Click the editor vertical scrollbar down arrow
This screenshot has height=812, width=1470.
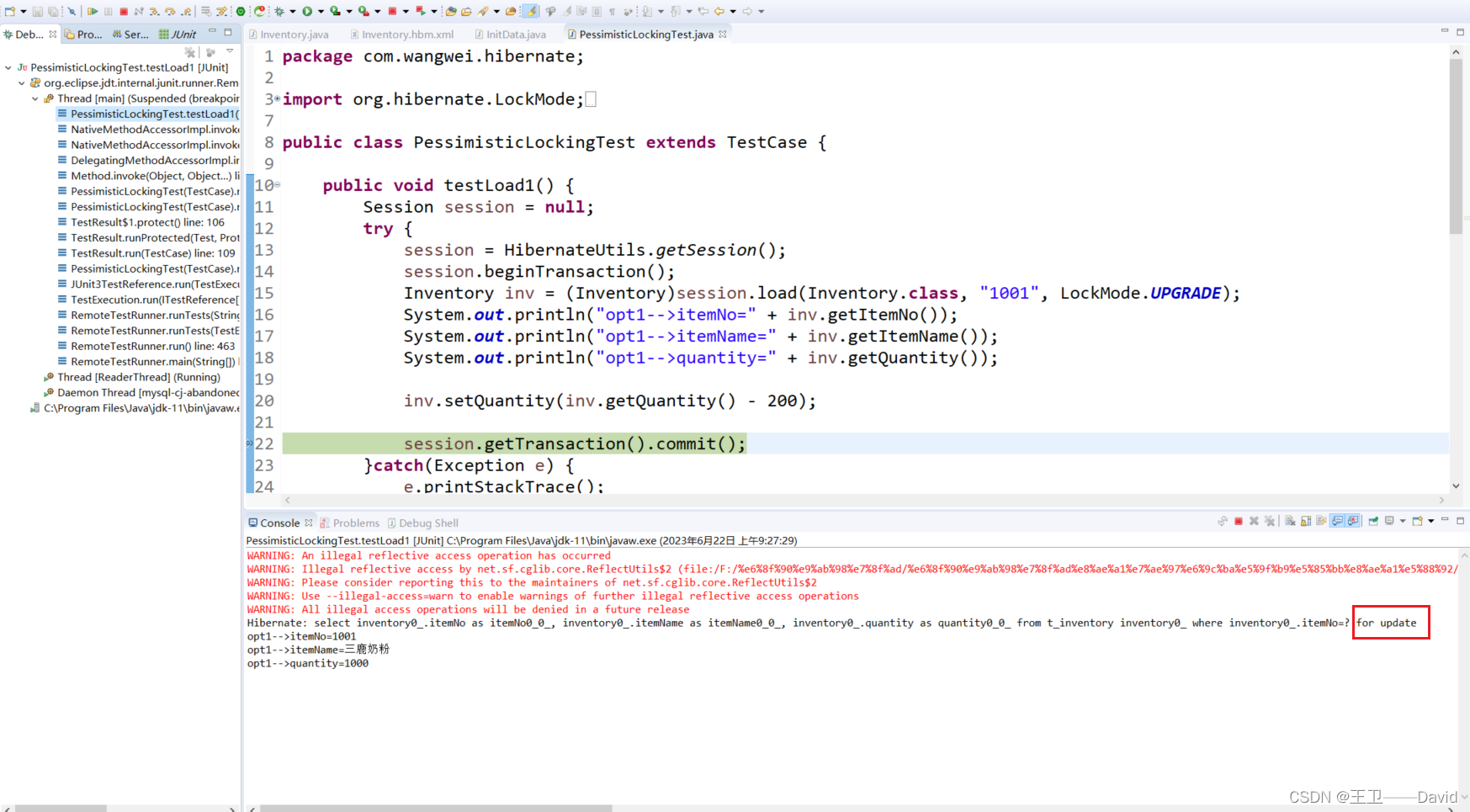point(1456,486)
